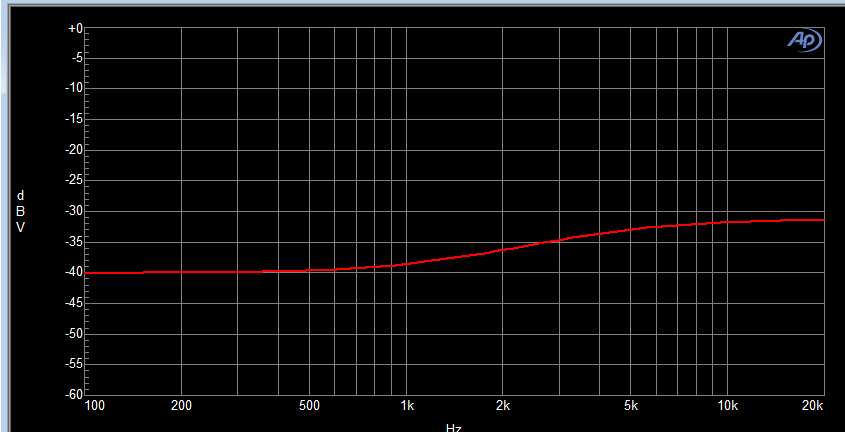Click the "1k" frequency axis label
845x432 pixels.
pos(406,405)
